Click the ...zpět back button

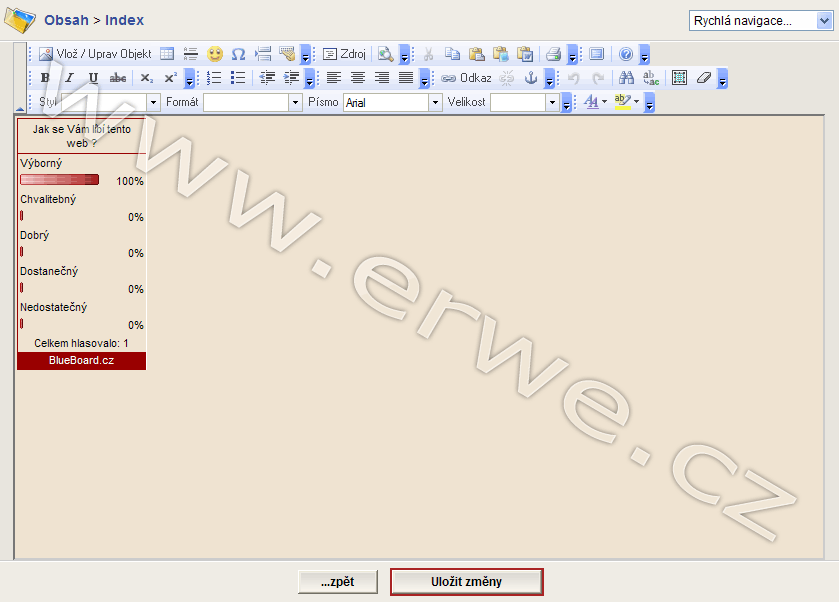point(338,582)
